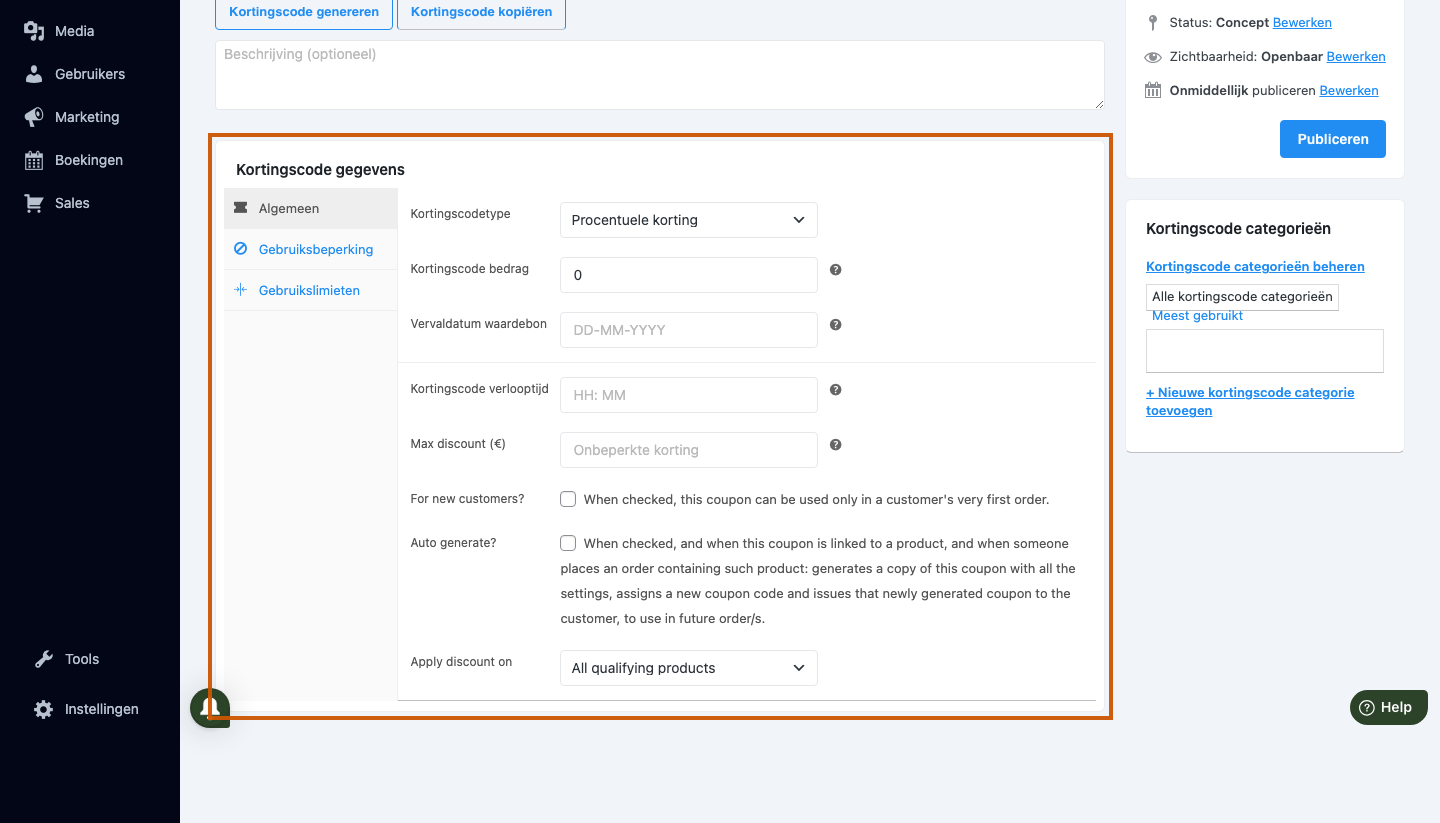Select the Meest gebruikt tab
Viewport: 1440px width, 823px height.
click(x=1197, y=316)
